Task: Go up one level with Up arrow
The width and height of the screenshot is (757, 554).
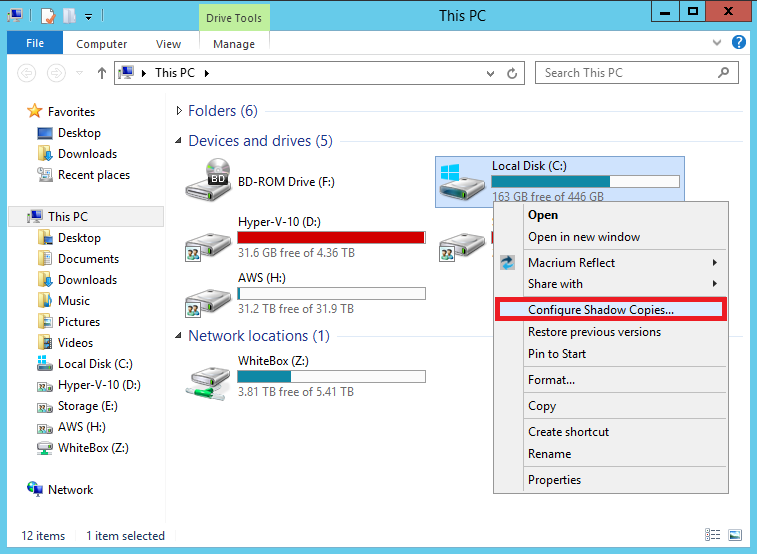Action: 101,73
